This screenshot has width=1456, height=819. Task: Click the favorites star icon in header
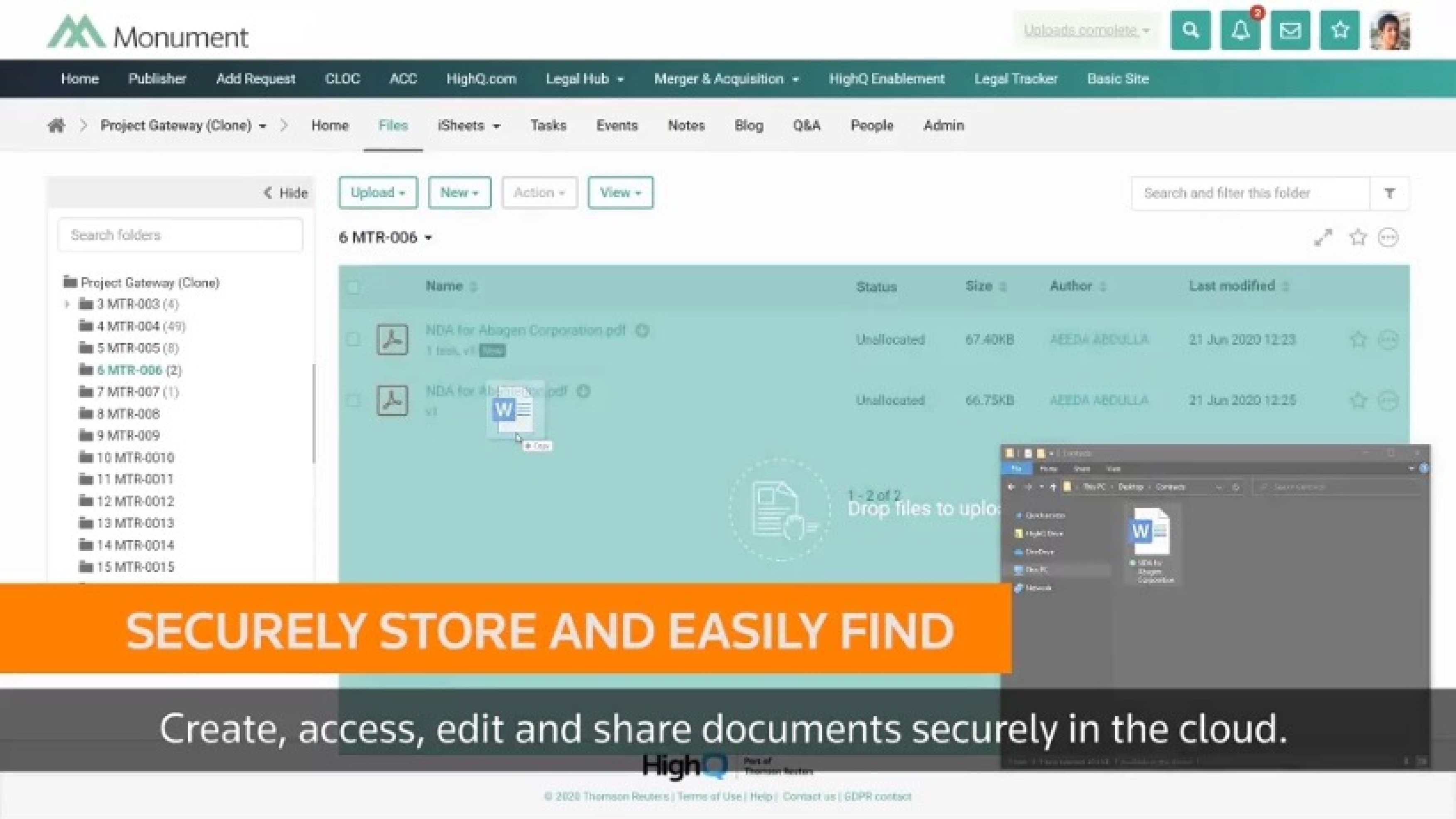click(x=1340, y=30)
